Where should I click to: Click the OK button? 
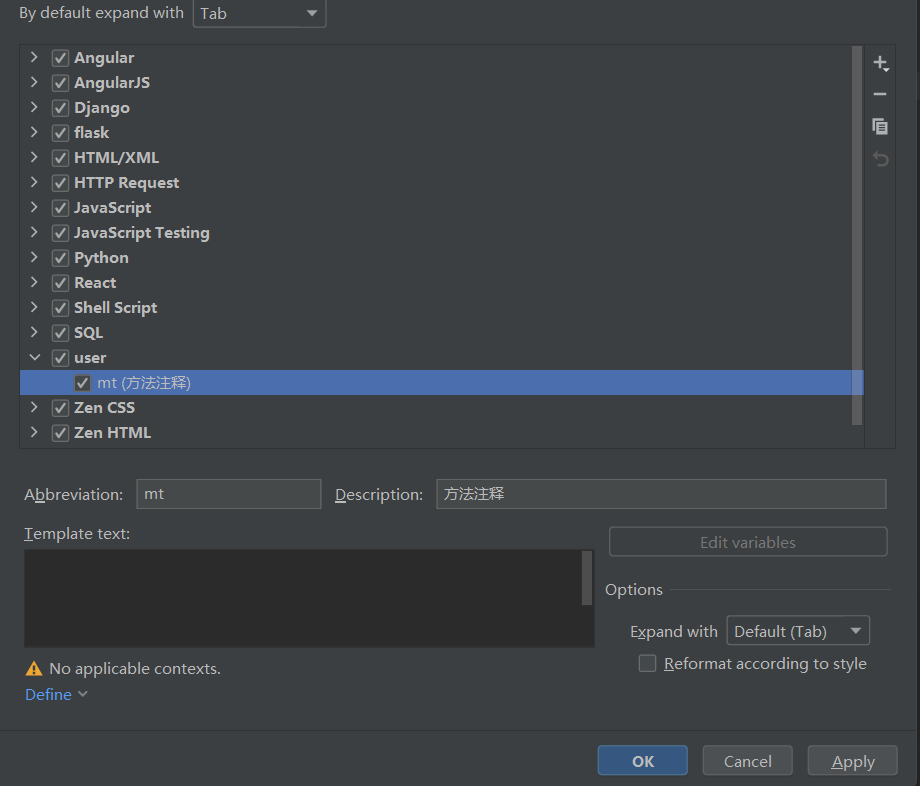click(x=642, y=761)
